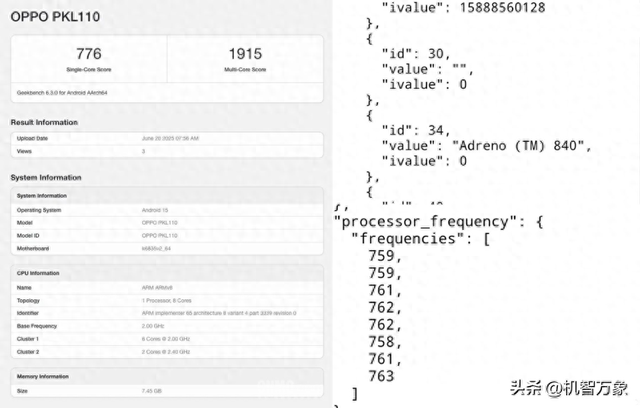Screen dimensions: 640x408
Task: Select the 2 Cores @ 2.40 GHz value
Action: coord(166,352)
